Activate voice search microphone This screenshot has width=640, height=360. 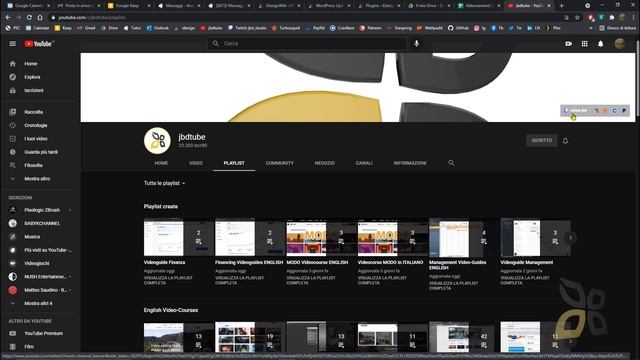pos(416,43)
